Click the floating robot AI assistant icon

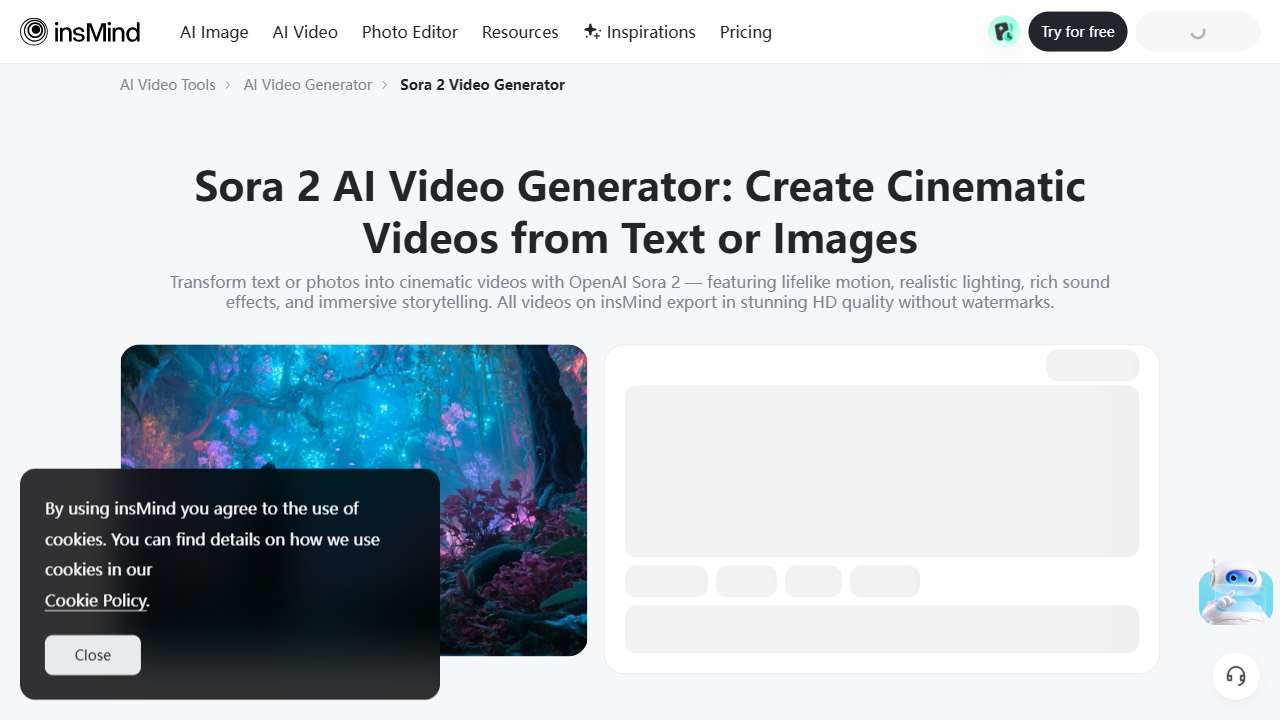pyautogui.click(x=1235, y=592)
